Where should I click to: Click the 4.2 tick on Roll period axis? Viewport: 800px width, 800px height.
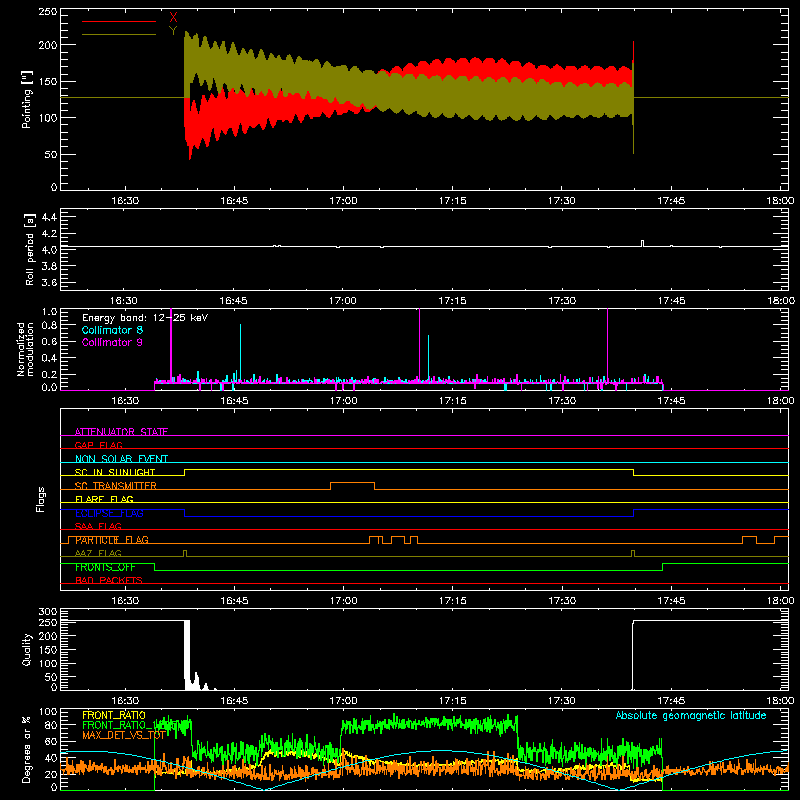(x=48, y=234)
